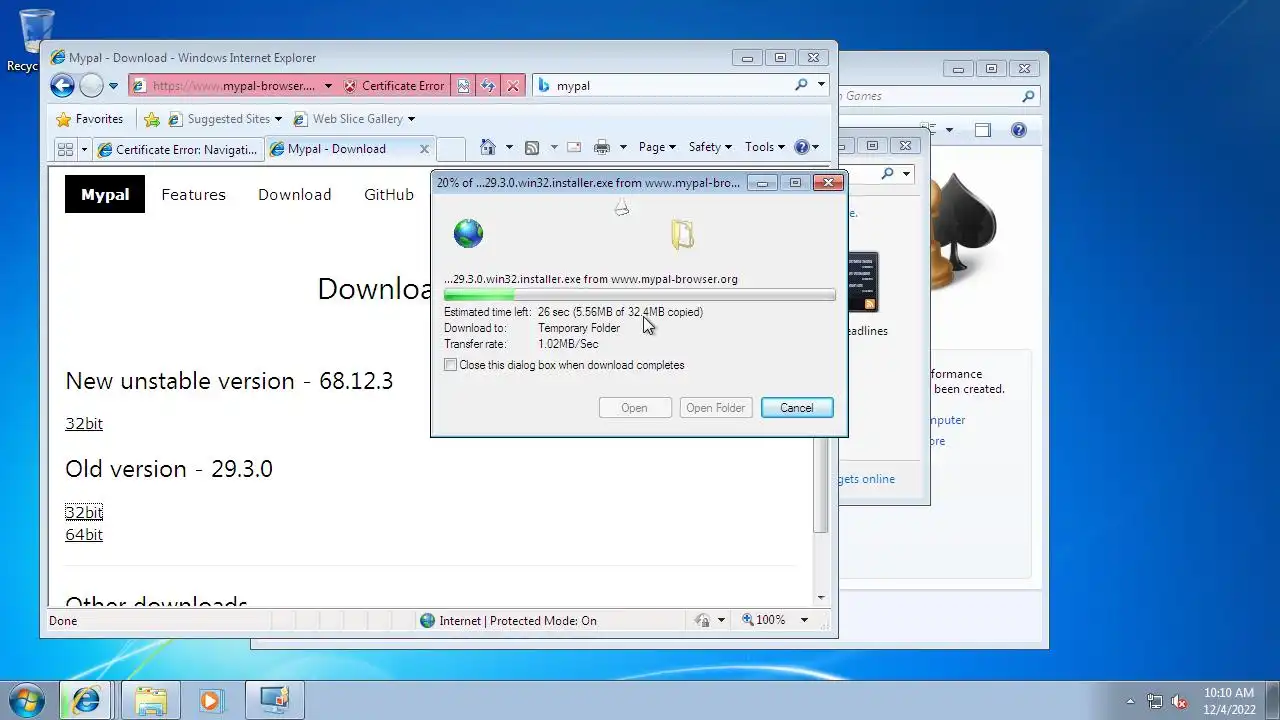Click the 'gets online' link in gadget window
Viewport: 1280px width, 720px height.
(x=866, y=479)
